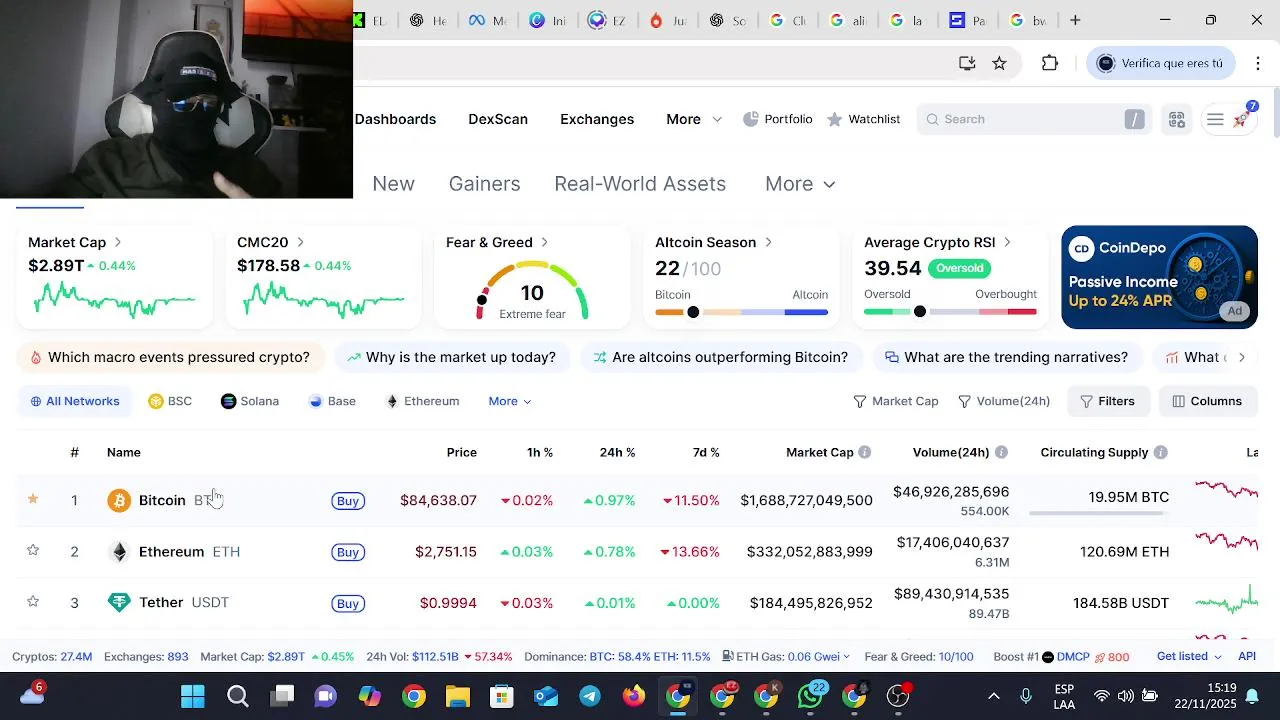Open the DexScan menu
The image size is (1280, 720).
(498, 119)
